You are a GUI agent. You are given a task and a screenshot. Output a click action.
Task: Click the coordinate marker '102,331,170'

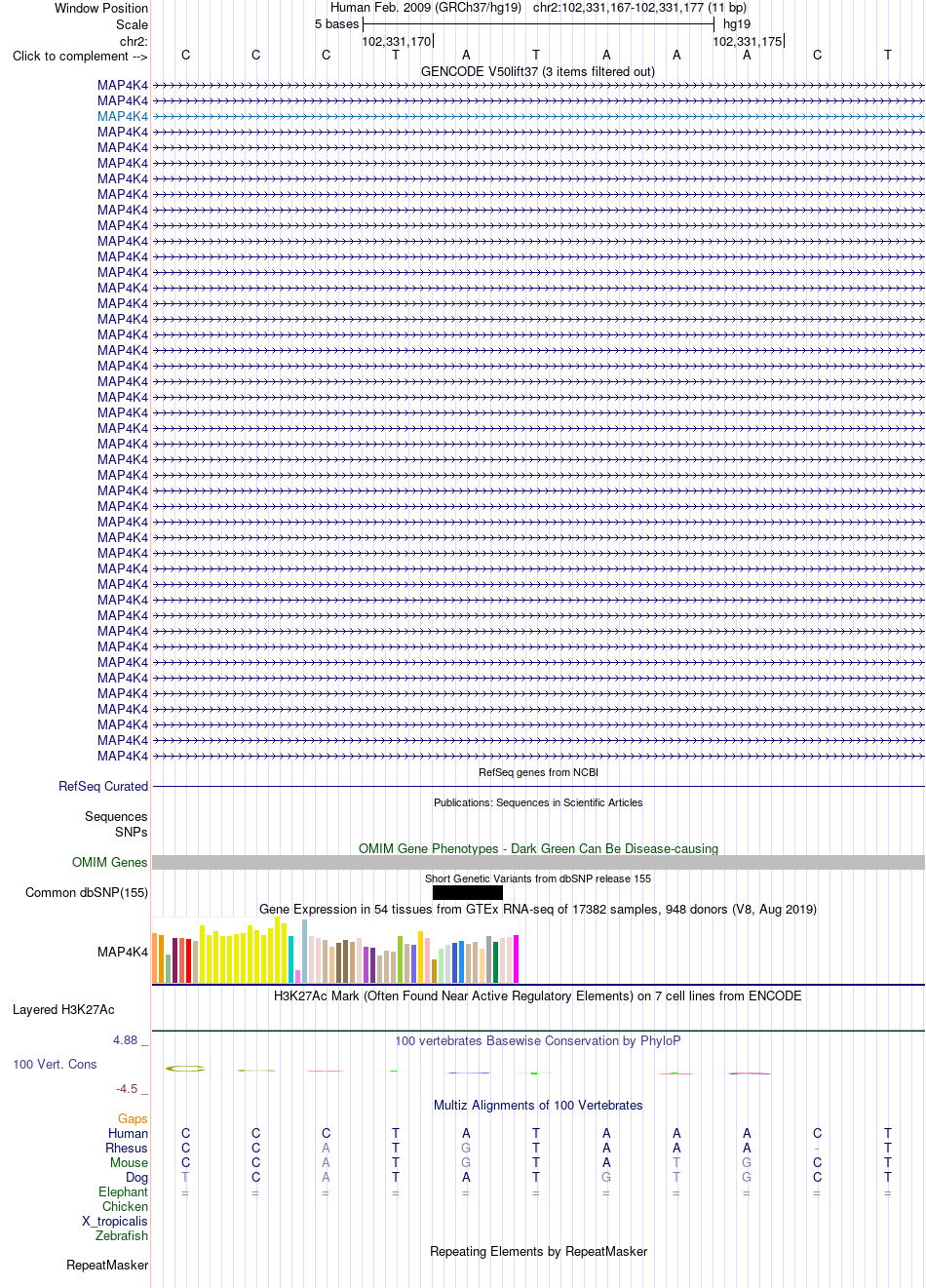(396, 41)
